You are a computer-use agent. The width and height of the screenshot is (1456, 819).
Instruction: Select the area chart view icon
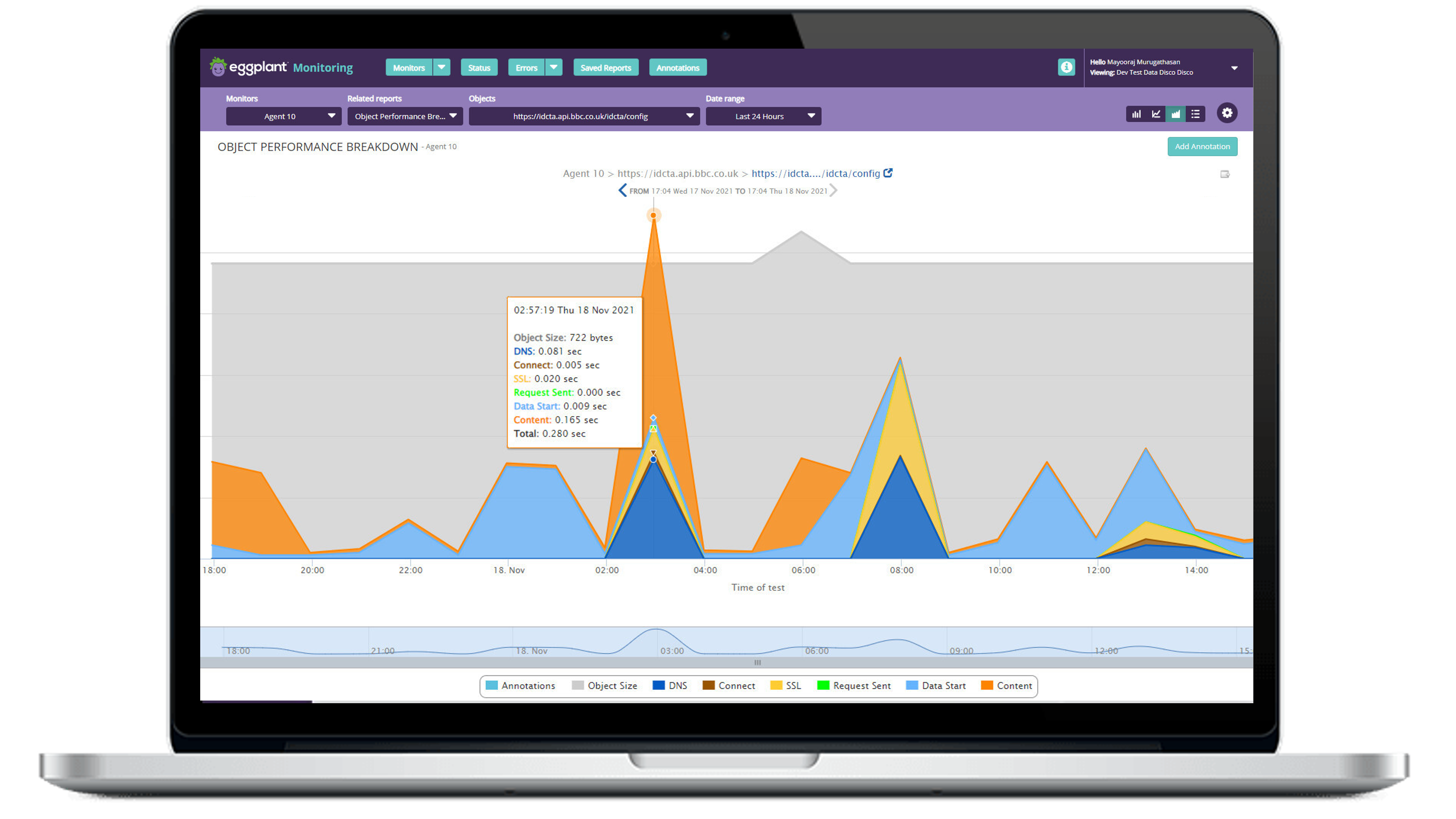[x=1176, y=114]
